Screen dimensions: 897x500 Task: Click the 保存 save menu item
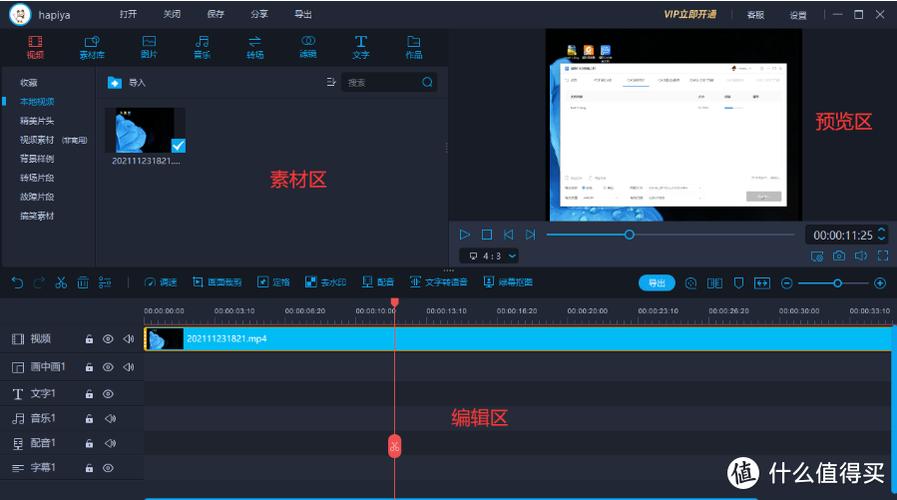(216, 14)
